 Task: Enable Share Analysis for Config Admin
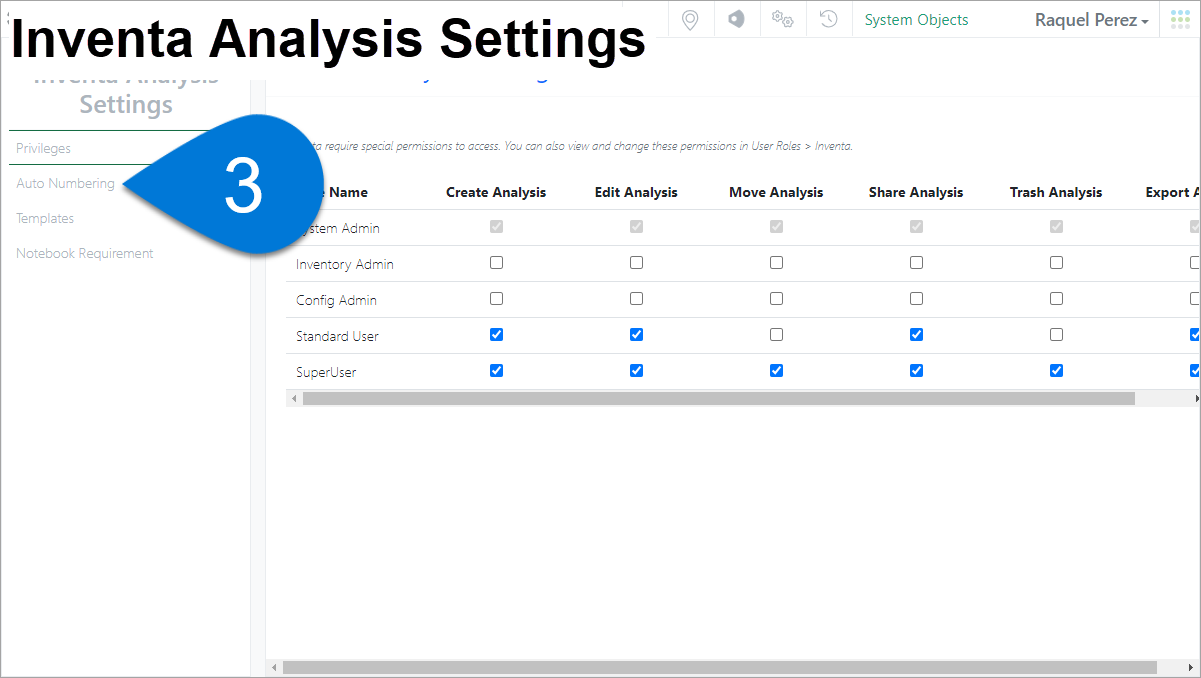coord(916,299)
